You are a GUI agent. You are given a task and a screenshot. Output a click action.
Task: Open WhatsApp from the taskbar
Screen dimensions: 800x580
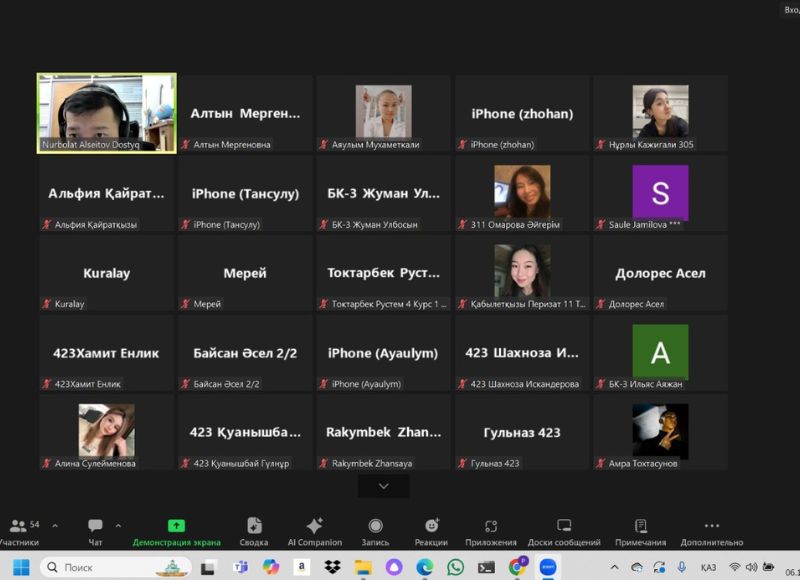tap(455, 567)
